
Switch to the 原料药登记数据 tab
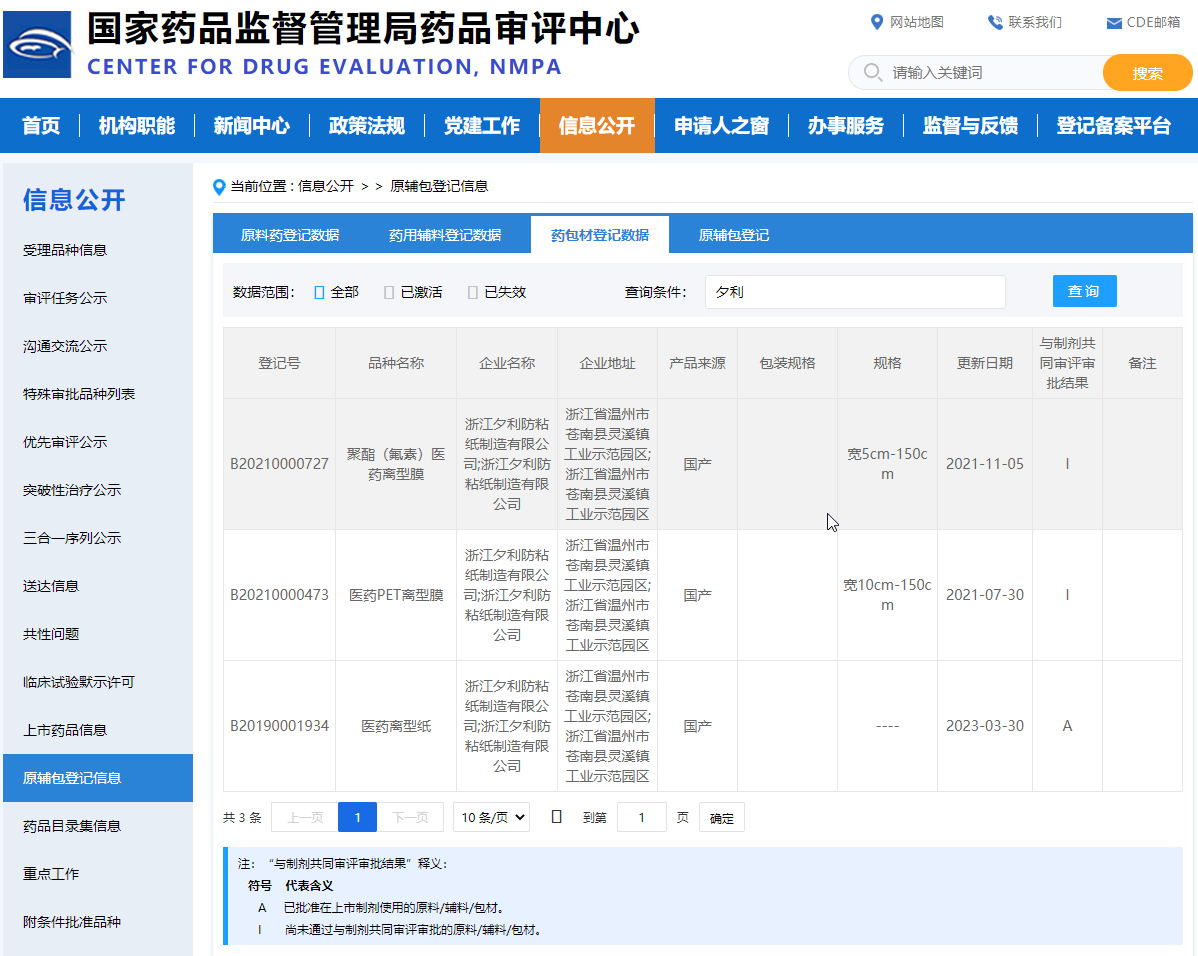click(290, 236)
